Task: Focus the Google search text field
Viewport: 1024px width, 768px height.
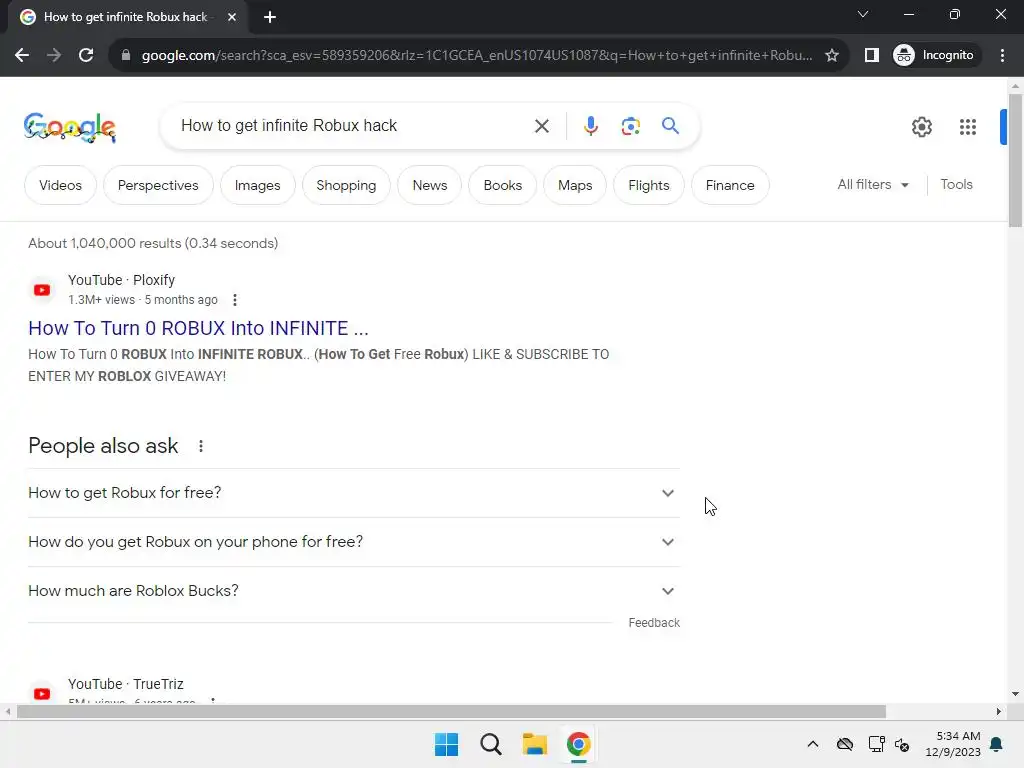Action: (353, 125)
